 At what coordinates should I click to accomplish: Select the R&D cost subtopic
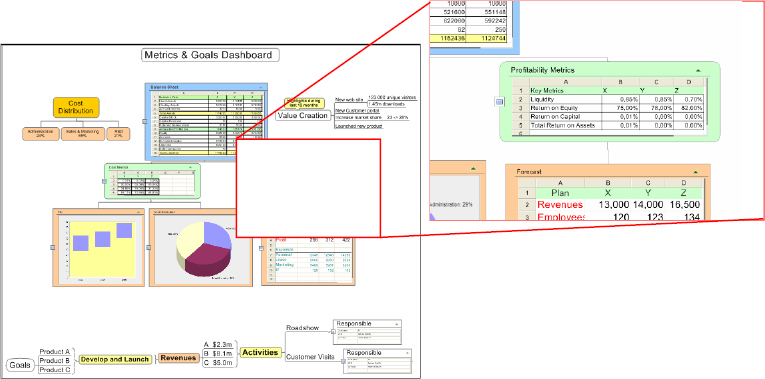click(119, 134)
